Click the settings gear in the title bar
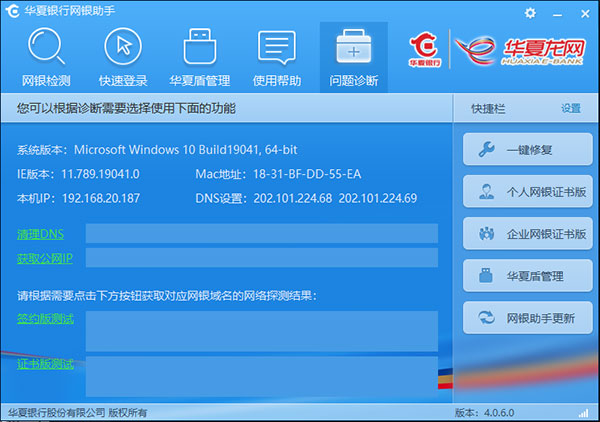 [x=530, y=13]
